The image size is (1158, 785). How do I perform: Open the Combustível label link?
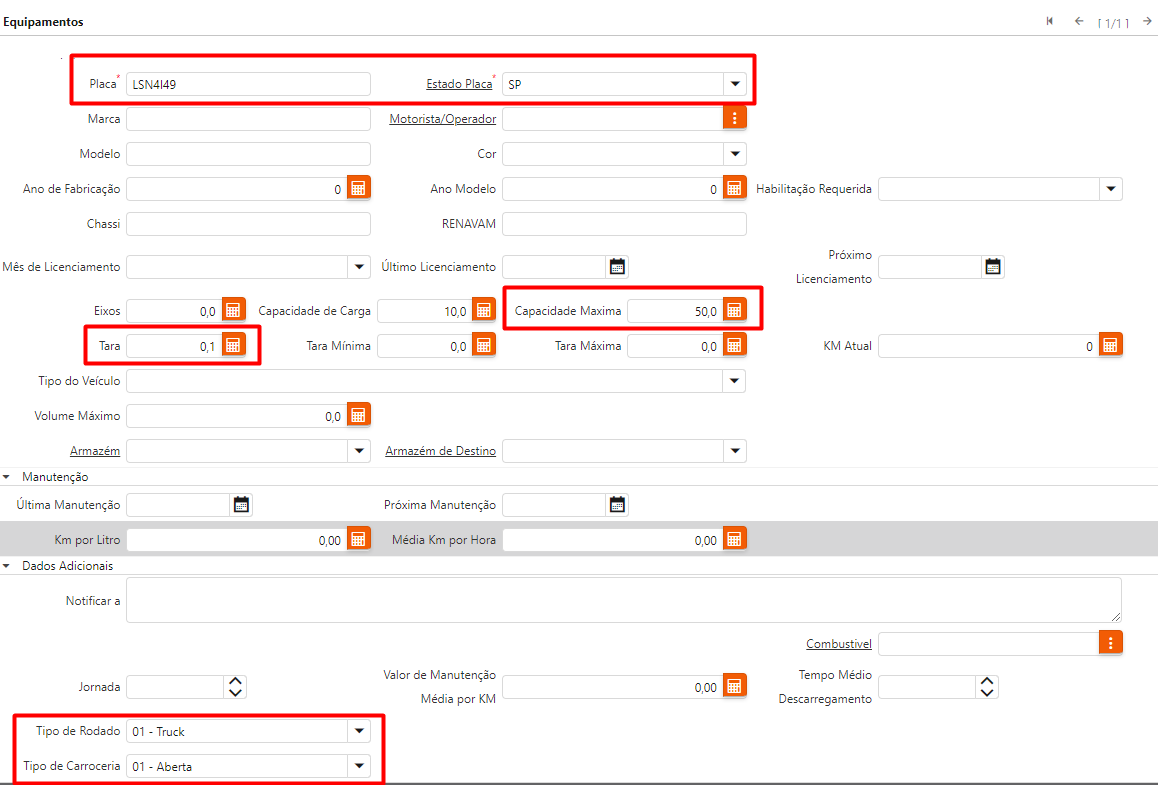click(x=838, y=643)
